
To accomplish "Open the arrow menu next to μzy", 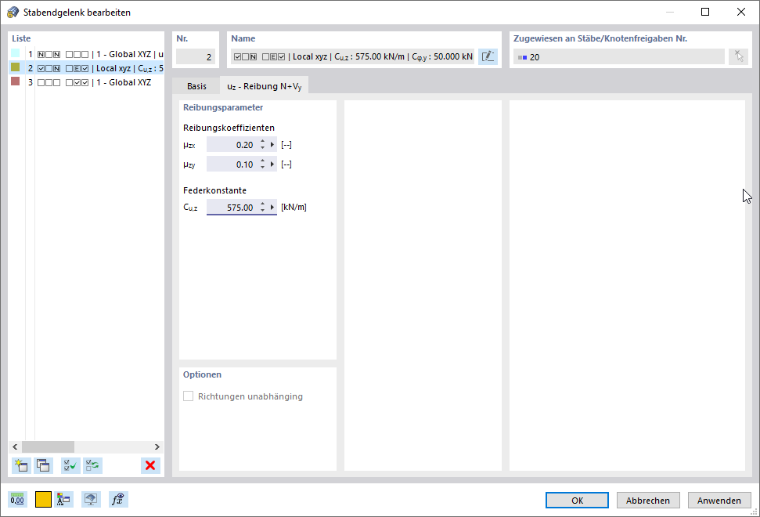I will (272, 165).
